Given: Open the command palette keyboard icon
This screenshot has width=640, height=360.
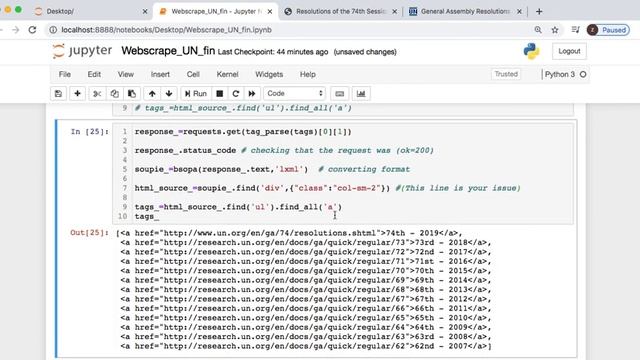Looking at the screenshot, I should (x=340, y=93).
